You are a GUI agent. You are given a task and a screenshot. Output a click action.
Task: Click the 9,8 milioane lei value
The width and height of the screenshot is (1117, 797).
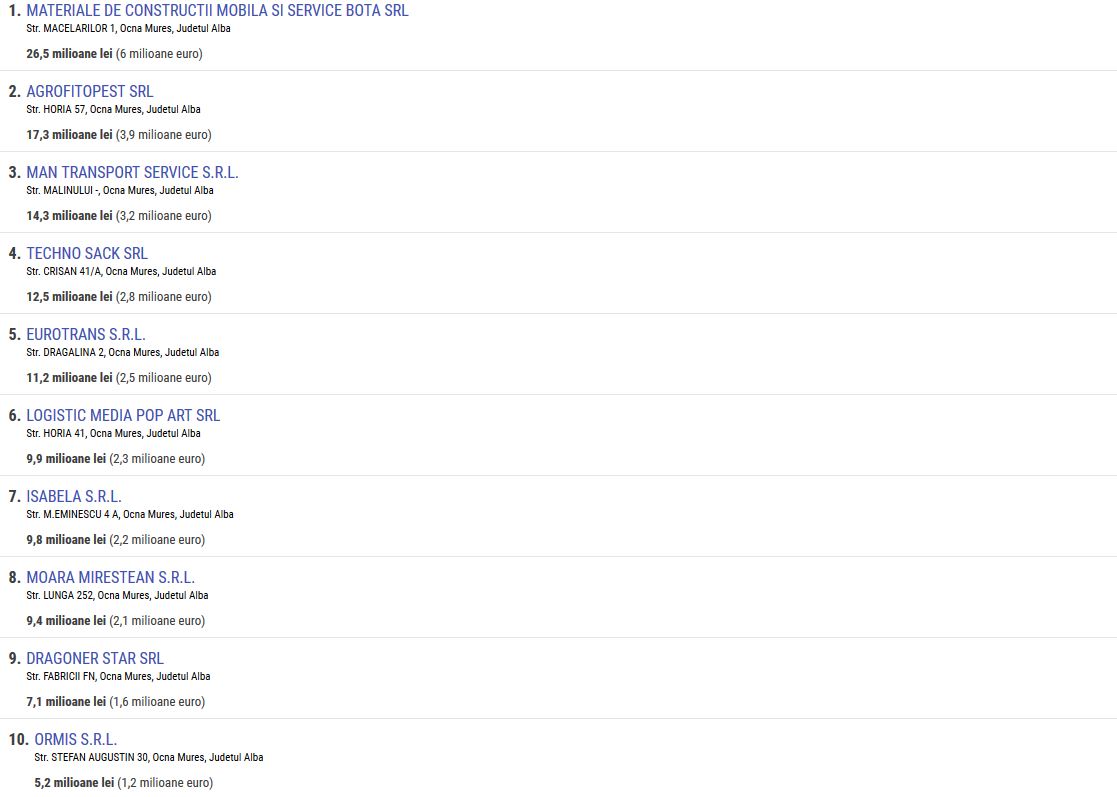pos(66,540)
